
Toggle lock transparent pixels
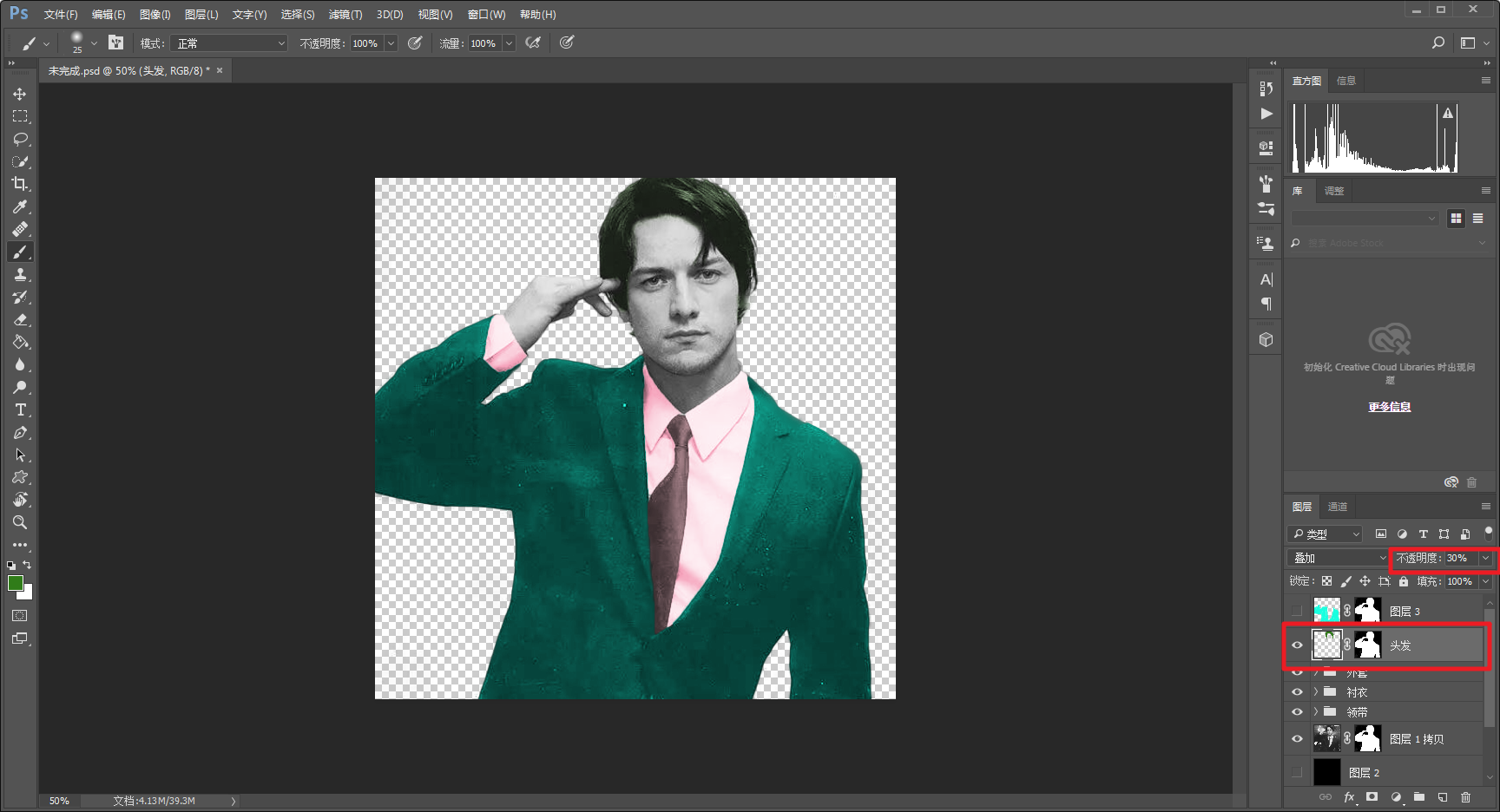[x=1326, y=581]
